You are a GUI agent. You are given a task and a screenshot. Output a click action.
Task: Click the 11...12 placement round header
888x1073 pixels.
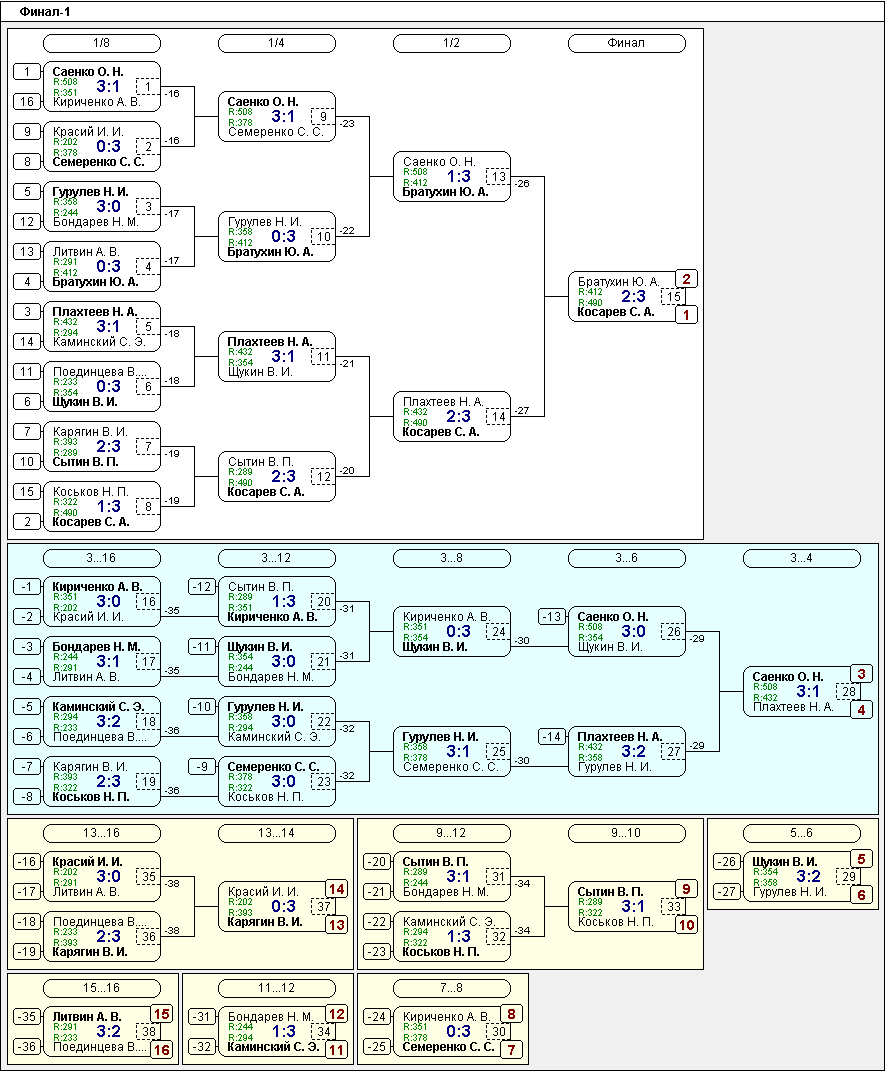pyautogui.click(x=276, y=988)
